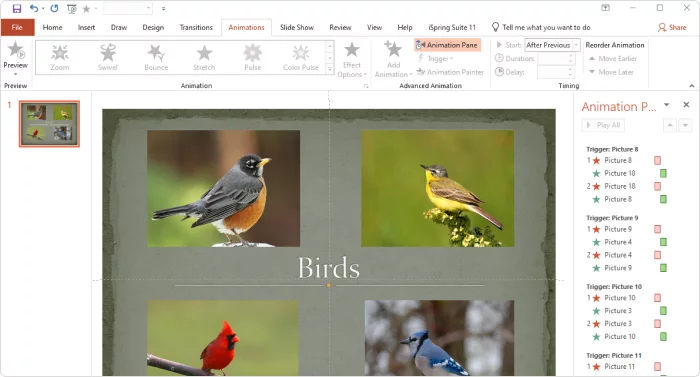Select the Color Pulse animation
The image size is (700, 377).
pyautogui.click(x=300, y=58)
